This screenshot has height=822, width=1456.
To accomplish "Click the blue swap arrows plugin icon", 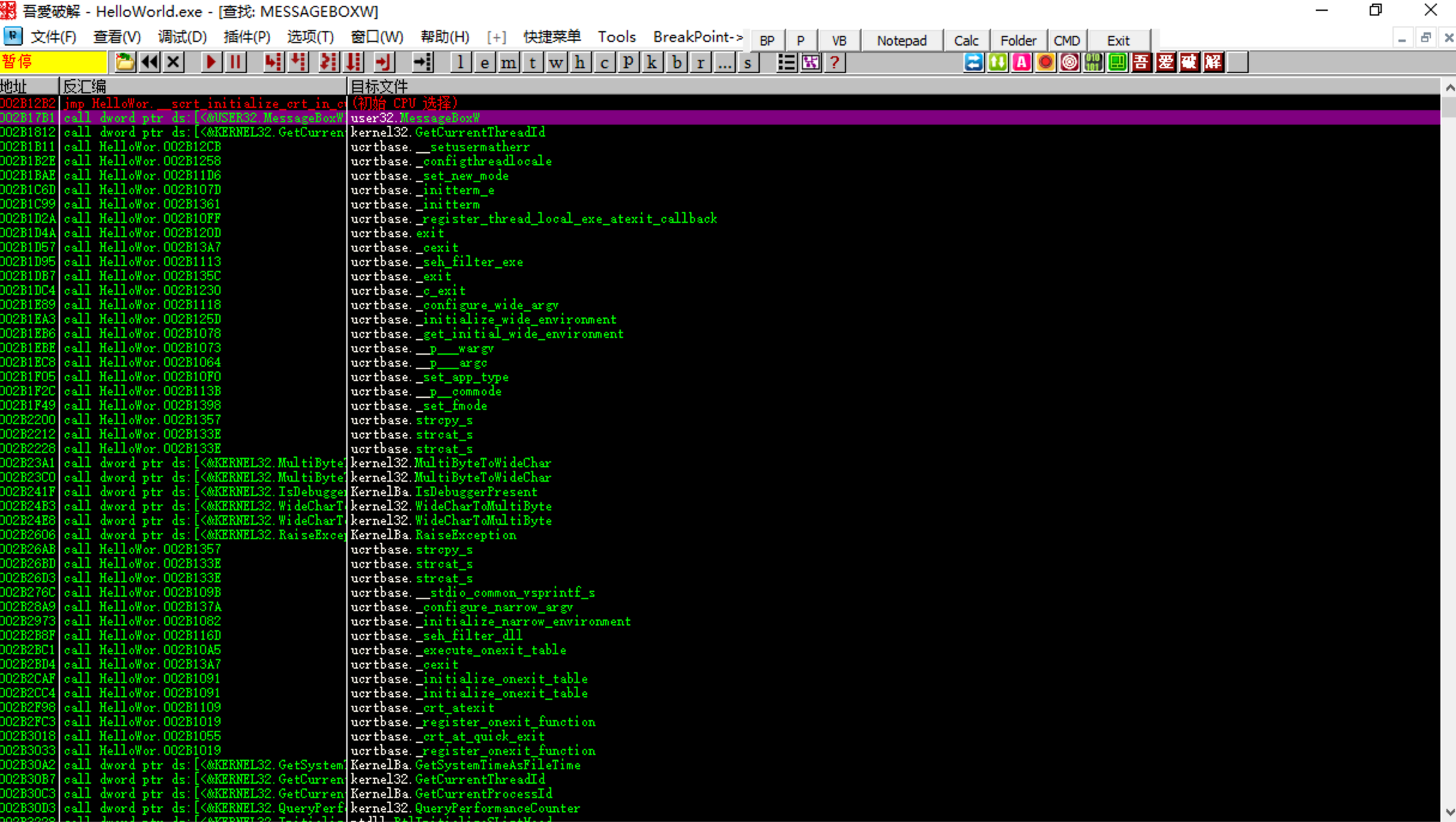I will pyautogui.click(x=974, y=62).
